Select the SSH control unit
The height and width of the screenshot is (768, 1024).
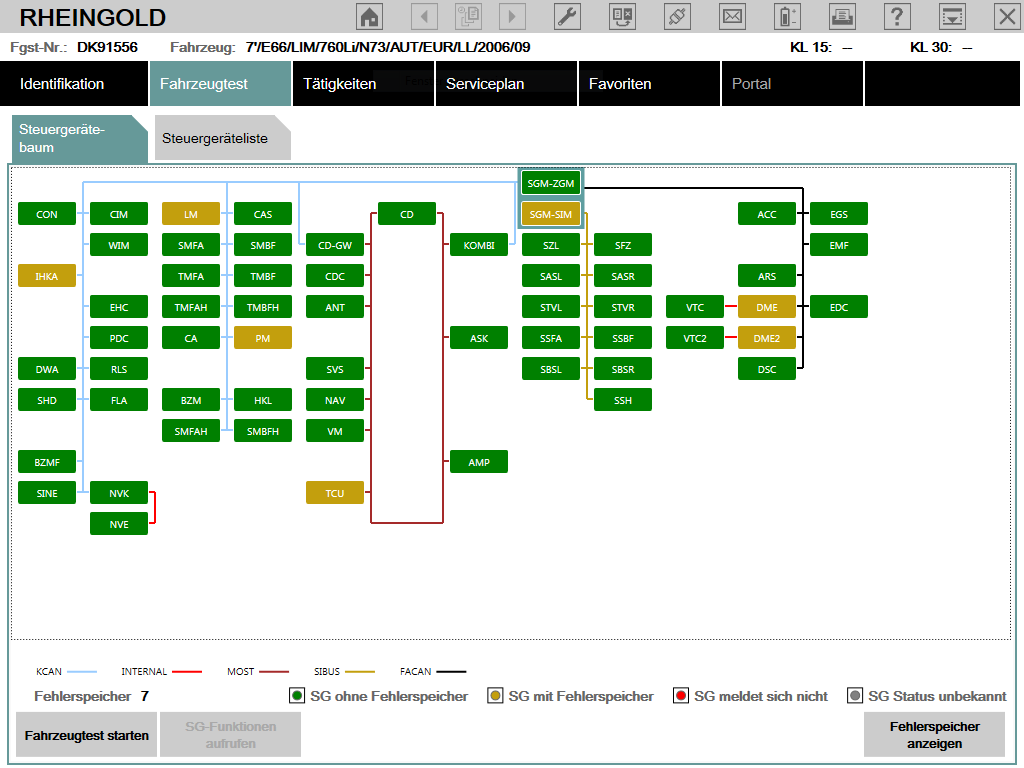[x=622, y=400]
